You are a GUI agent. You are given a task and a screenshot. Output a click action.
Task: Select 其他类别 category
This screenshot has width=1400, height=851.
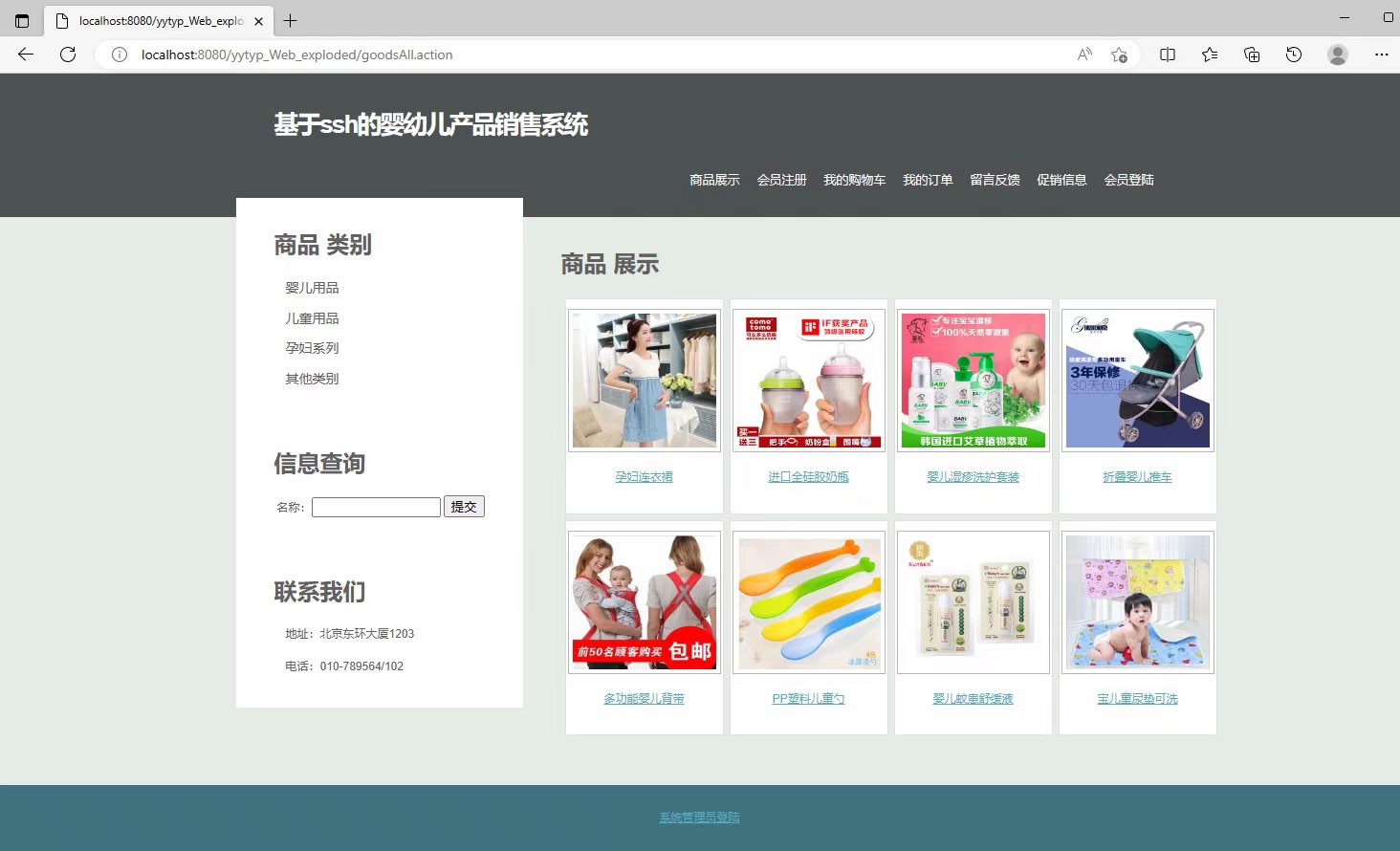pyautogui.click(x=312, y=379)
